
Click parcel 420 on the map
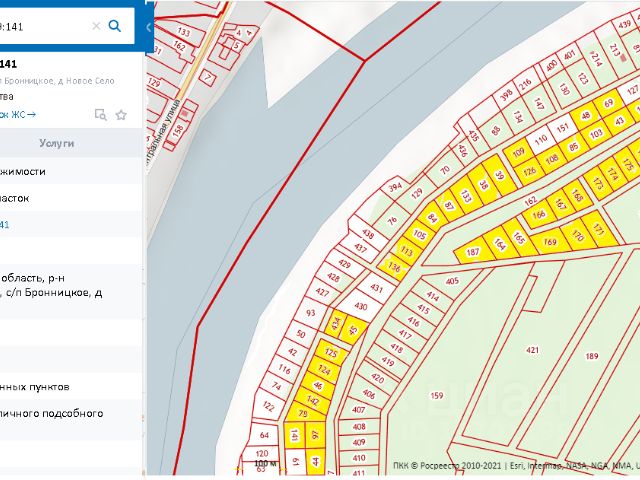(377, 378)
